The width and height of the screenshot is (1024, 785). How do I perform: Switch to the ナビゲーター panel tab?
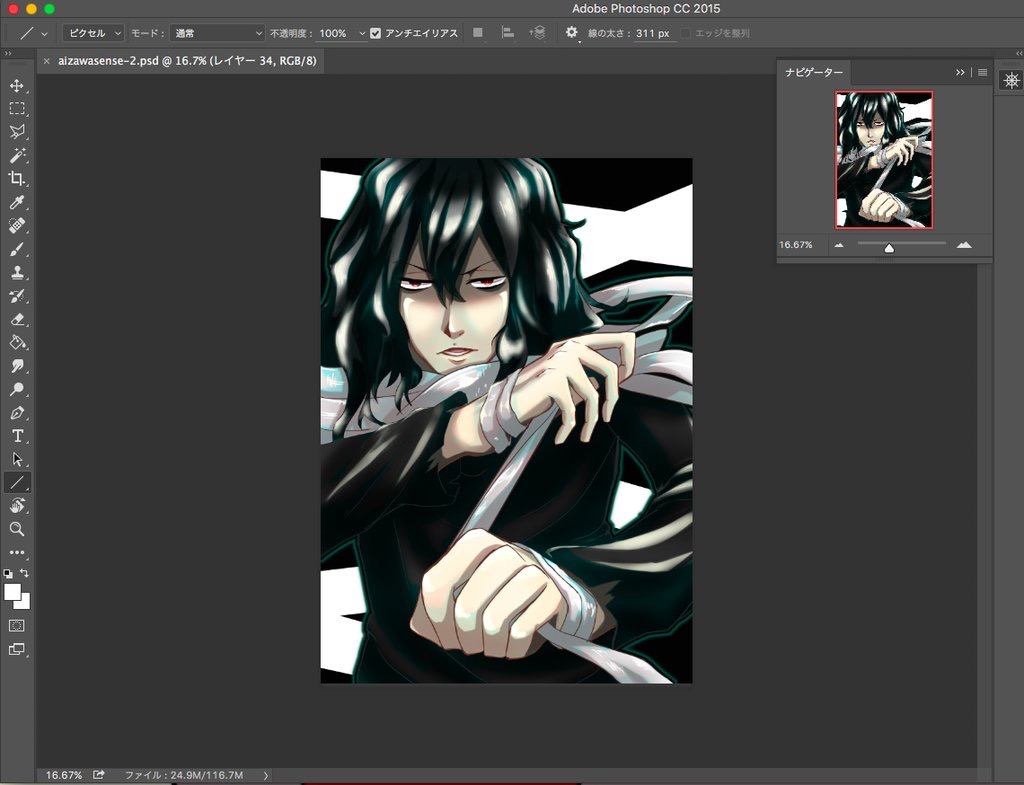pos(814,73)
